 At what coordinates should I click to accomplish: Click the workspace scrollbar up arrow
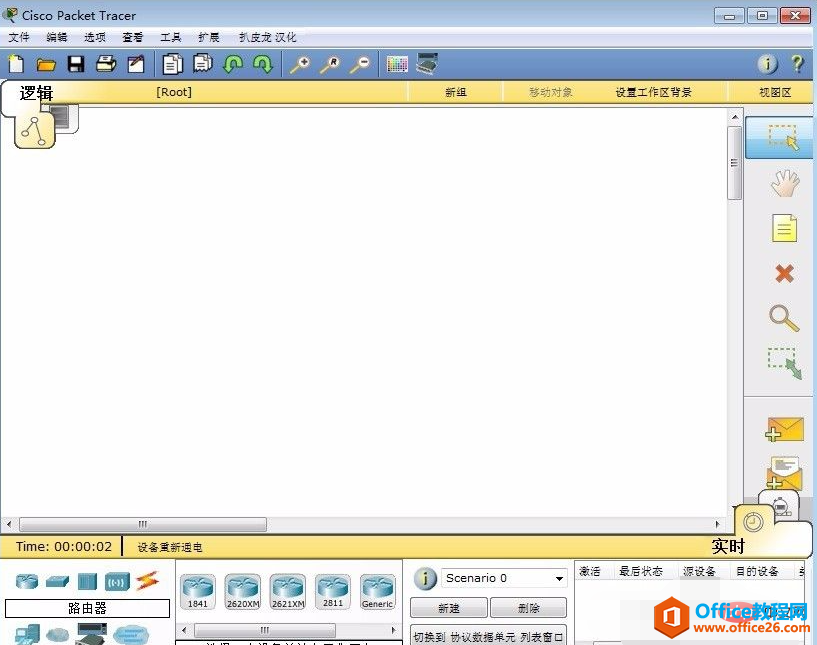point(735,117)
